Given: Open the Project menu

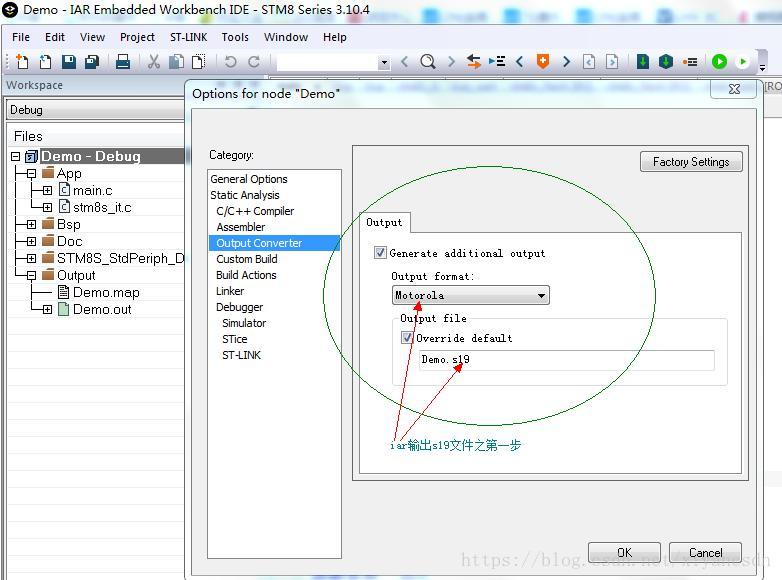Looking at the screenshot, I should 137,37.
